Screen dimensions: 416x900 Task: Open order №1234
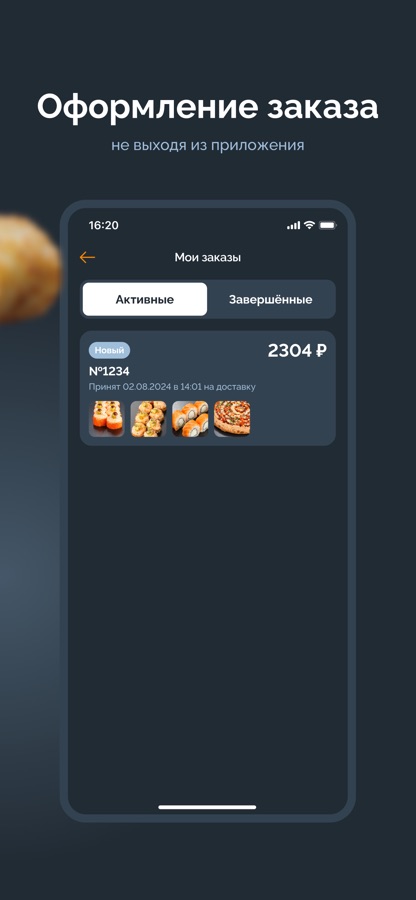[208, 388]
